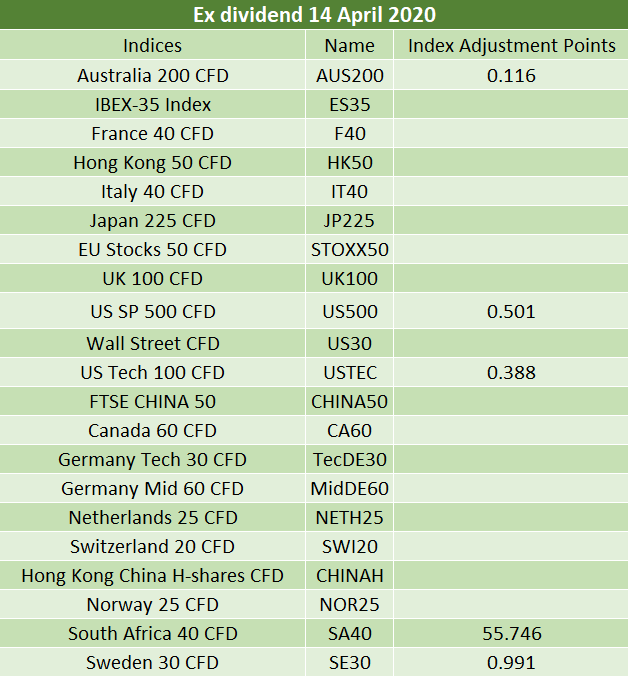
Task: Select the 'Germany Tech 30 CFD' cell
Action: click(153, 460)
